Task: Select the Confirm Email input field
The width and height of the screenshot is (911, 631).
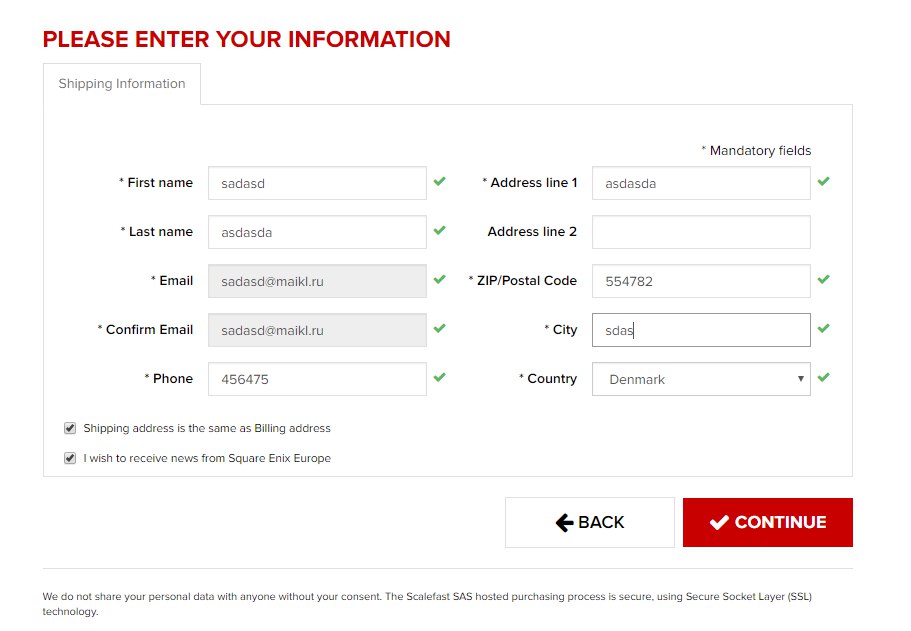Action: 317,330
